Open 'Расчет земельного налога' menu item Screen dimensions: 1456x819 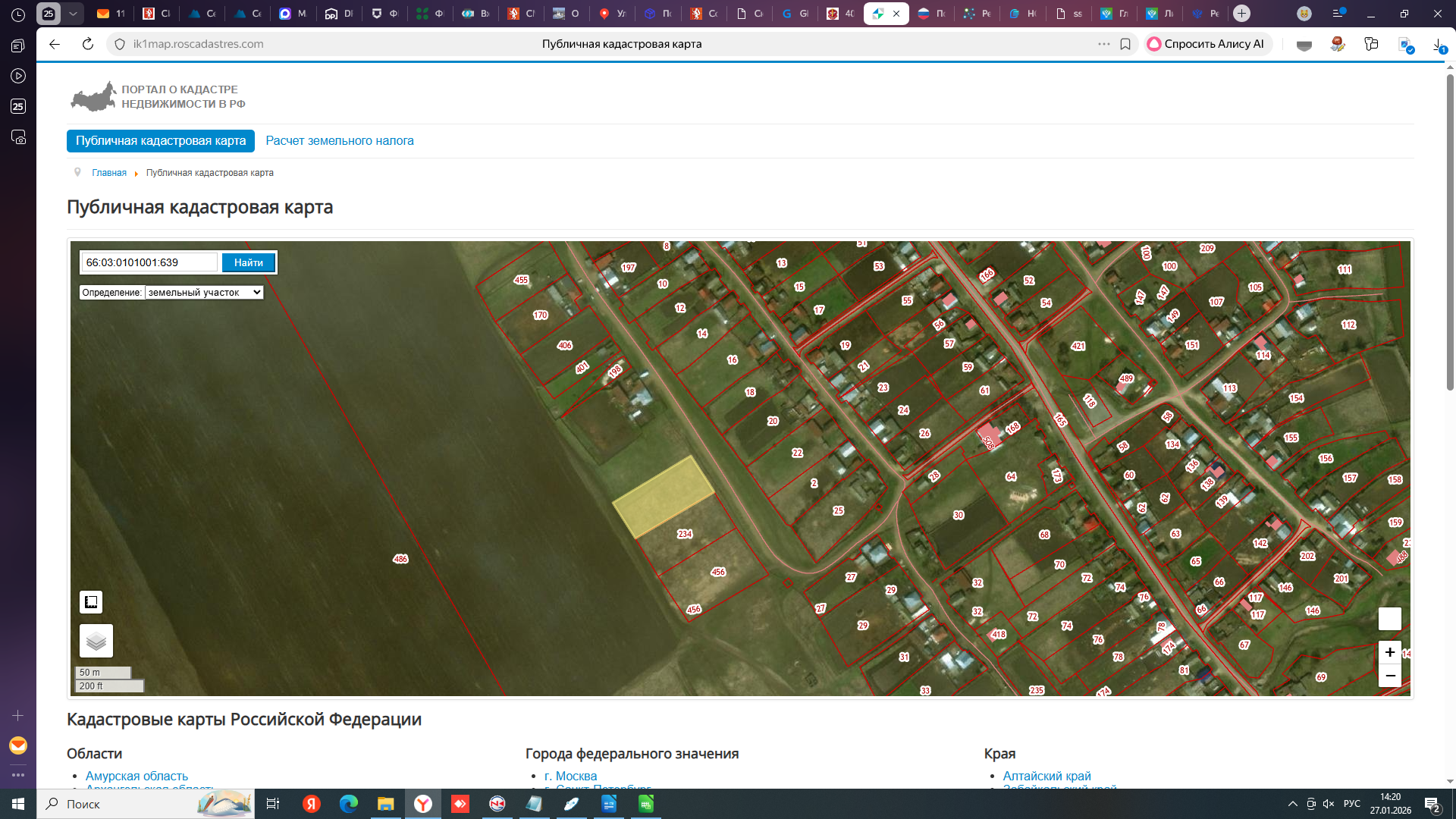[339, 141]
